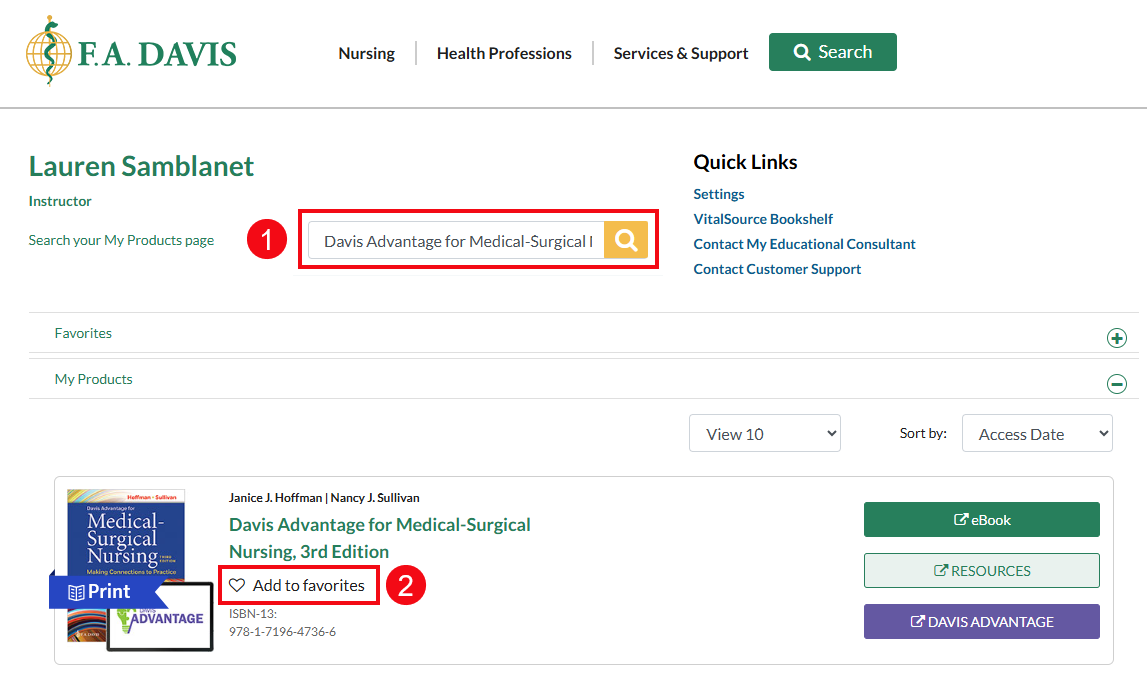Viewport: 1147px width, 674px height.
Task: Click the green Search button
Action: pos(832,52)
